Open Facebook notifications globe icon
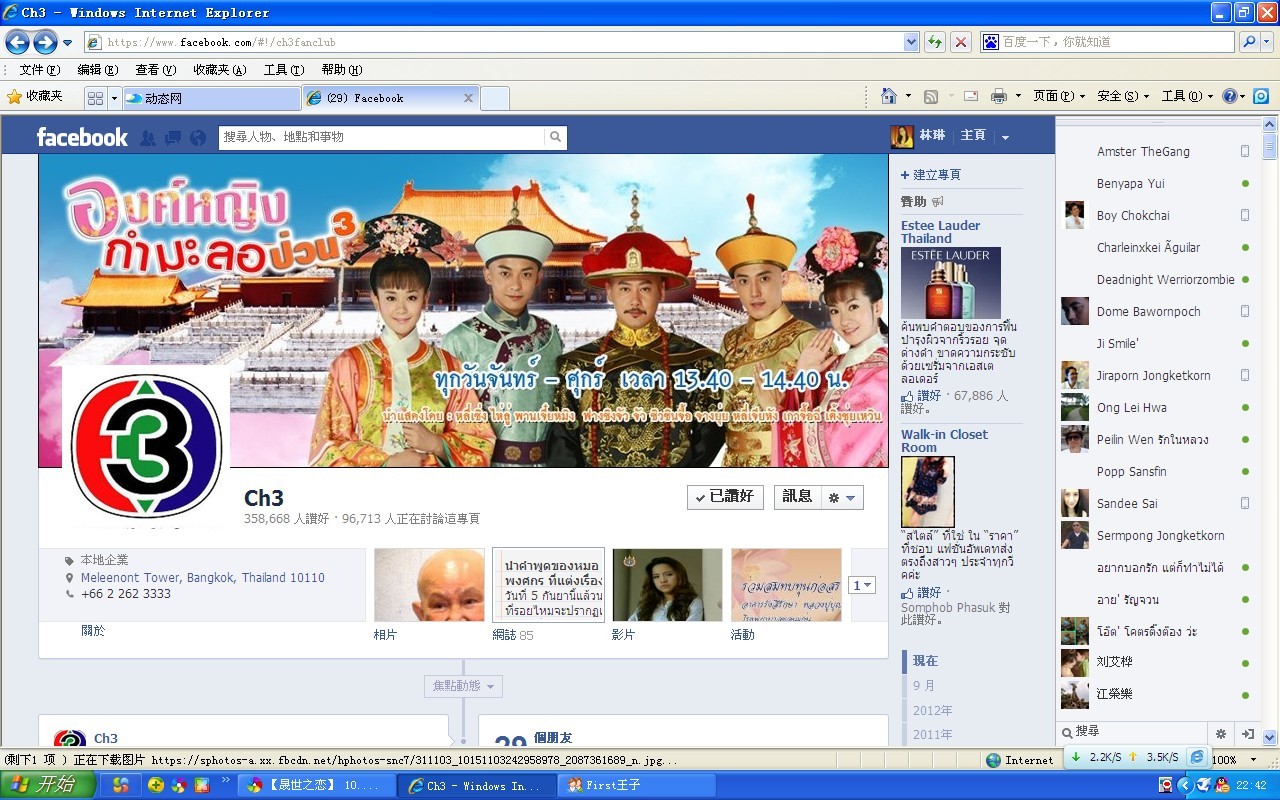 tap(198, 138)
